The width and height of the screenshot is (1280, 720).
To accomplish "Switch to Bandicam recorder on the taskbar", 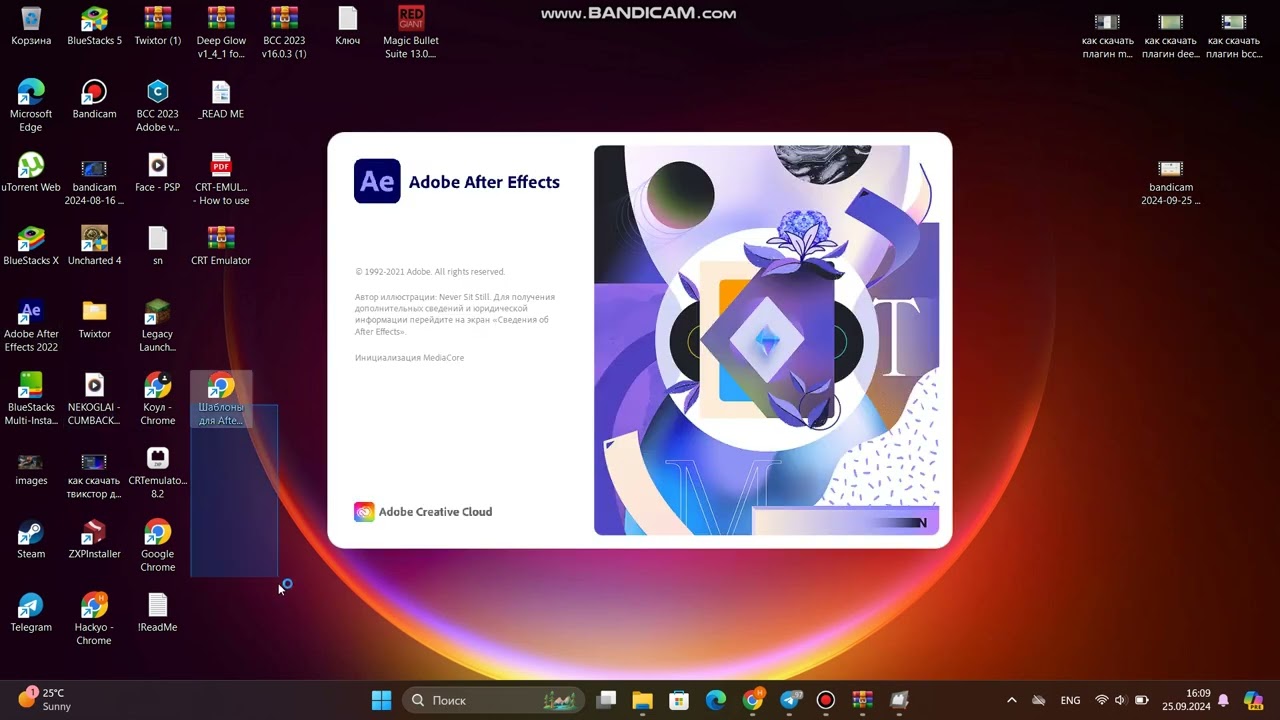I will [826, 700].
